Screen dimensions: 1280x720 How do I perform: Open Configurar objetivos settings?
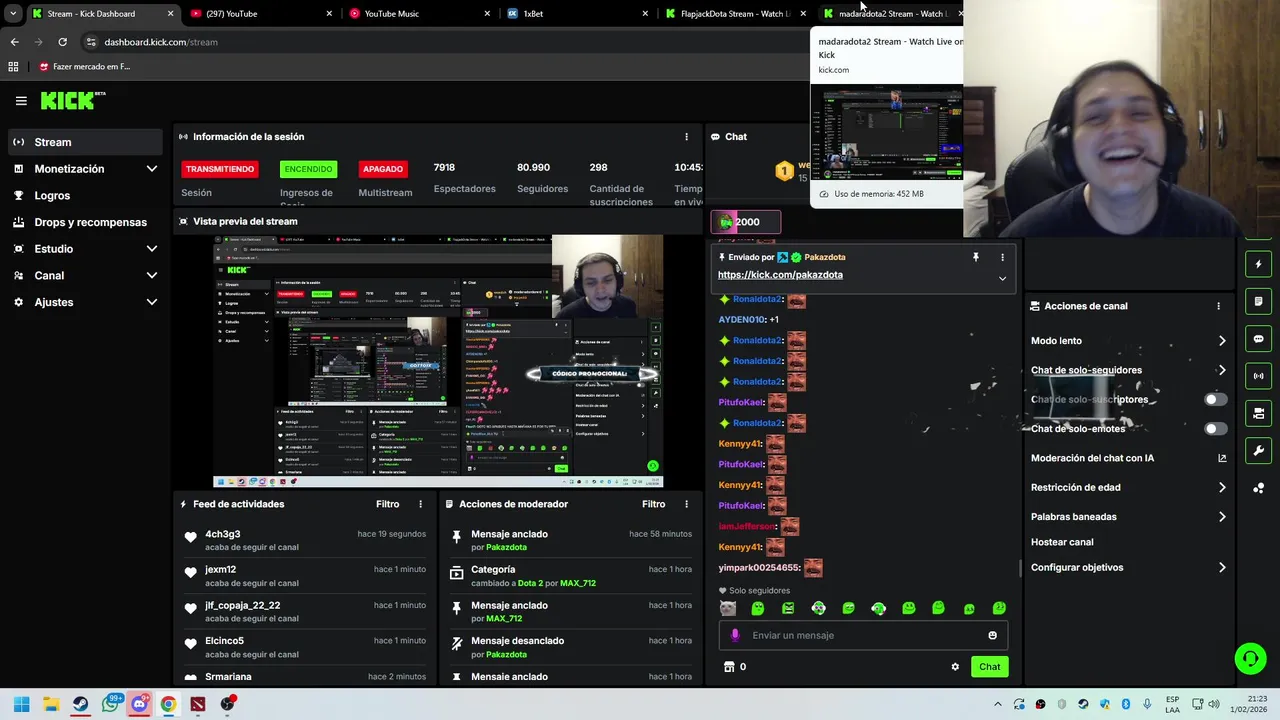(x=1128, y=567)
